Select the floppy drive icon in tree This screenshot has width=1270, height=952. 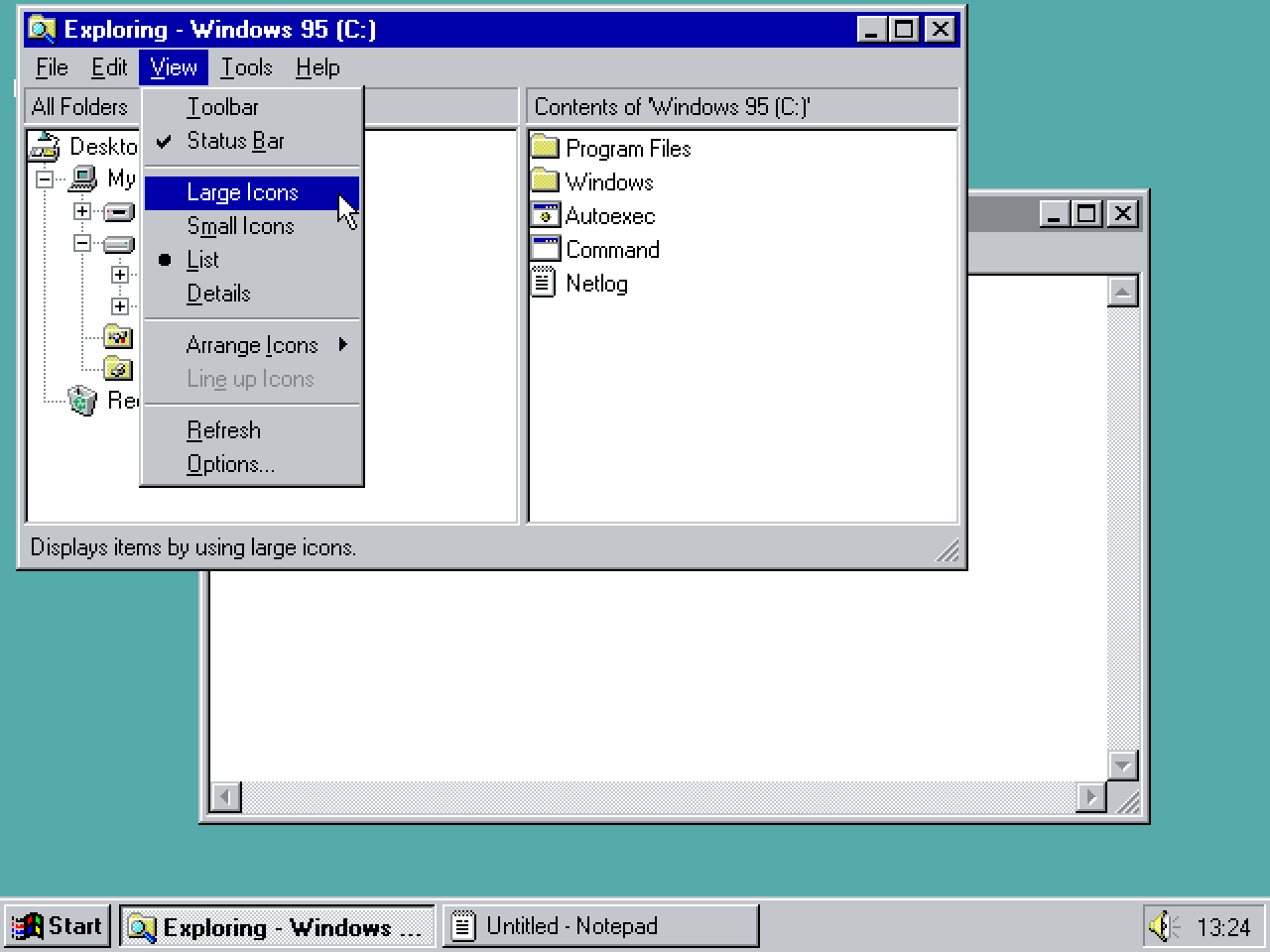tap(119, 212)
